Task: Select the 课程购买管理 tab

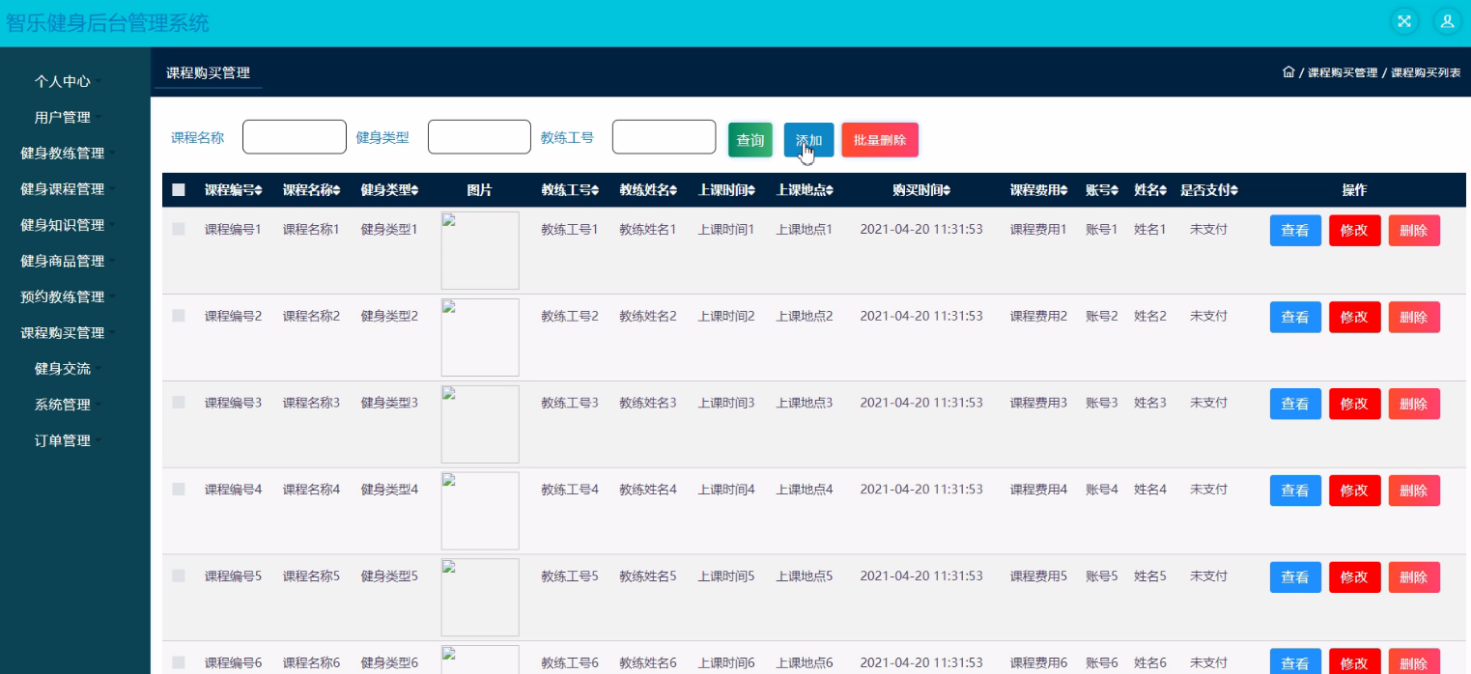Action: tap(208, 73)
